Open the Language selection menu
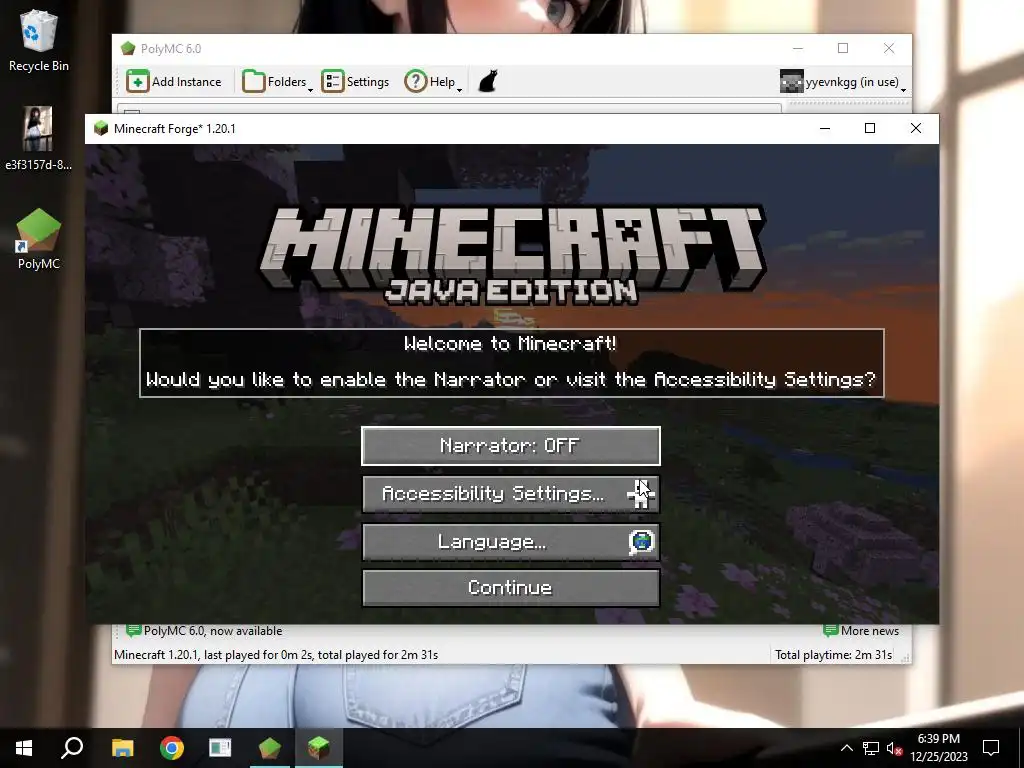 point(511,541)
